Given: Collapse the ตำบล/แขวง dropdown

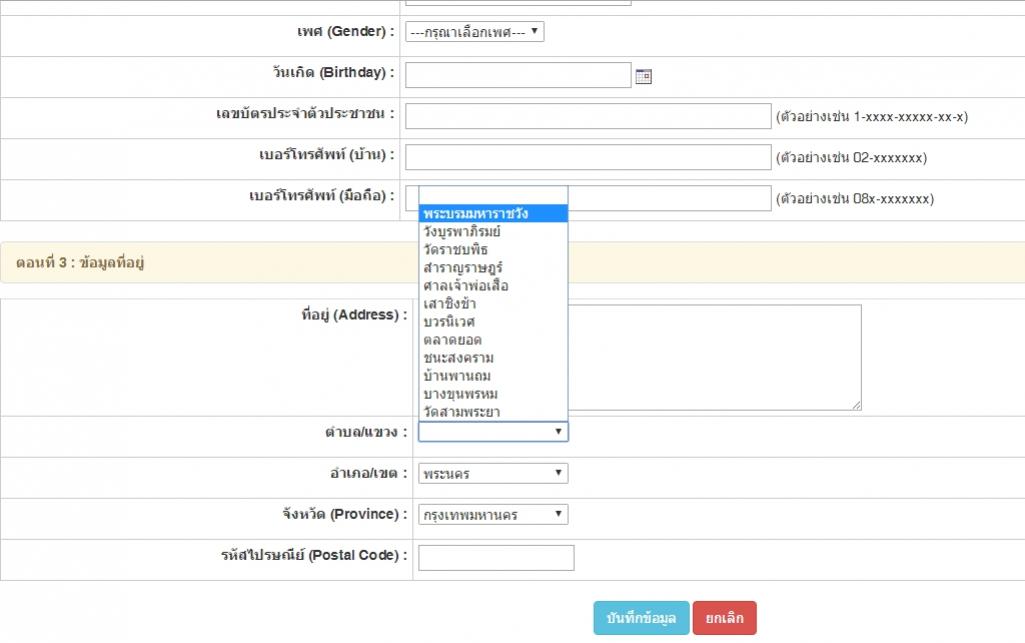Looking at the screenshot, I should (493, 432).
